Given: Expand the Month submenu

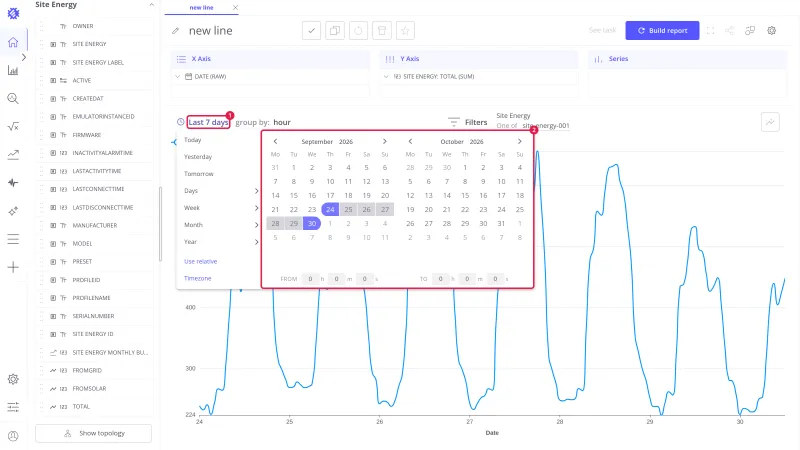Looking at the screenshot, I should click(221, 225).
